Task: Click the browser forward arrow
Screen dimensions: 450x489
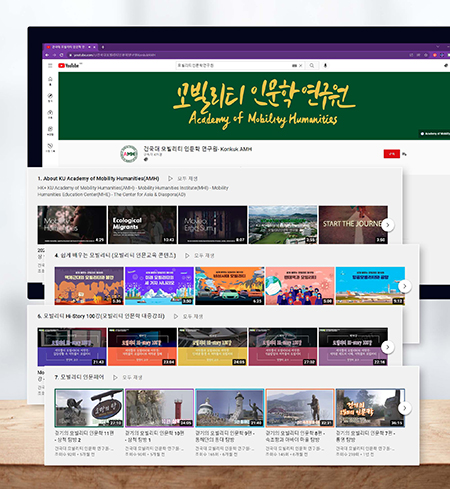Action: (x=54, y=55)
